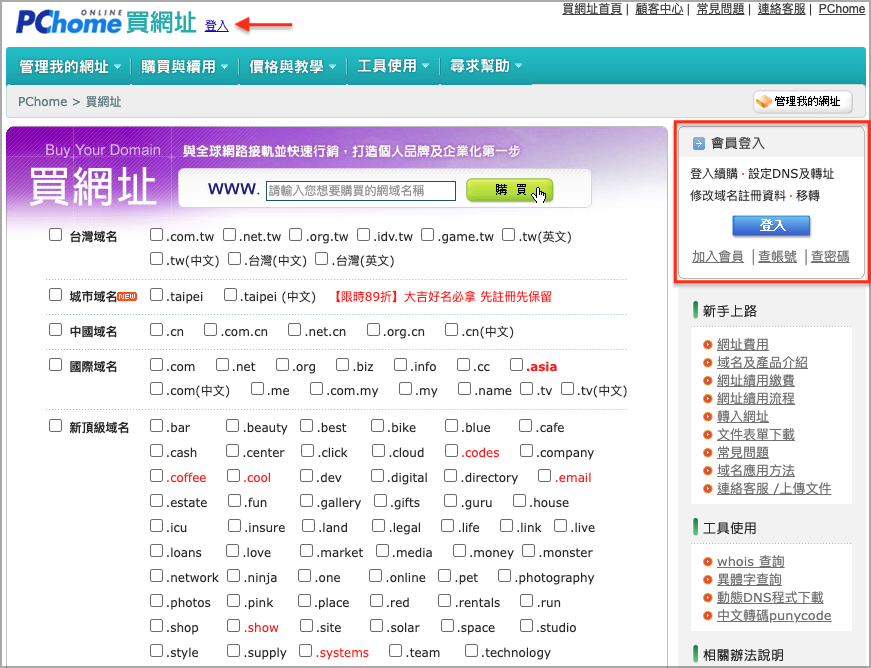Open 連絡客服 in the top bar
Screen dimensions: 871x668
(x=781, y=9)
